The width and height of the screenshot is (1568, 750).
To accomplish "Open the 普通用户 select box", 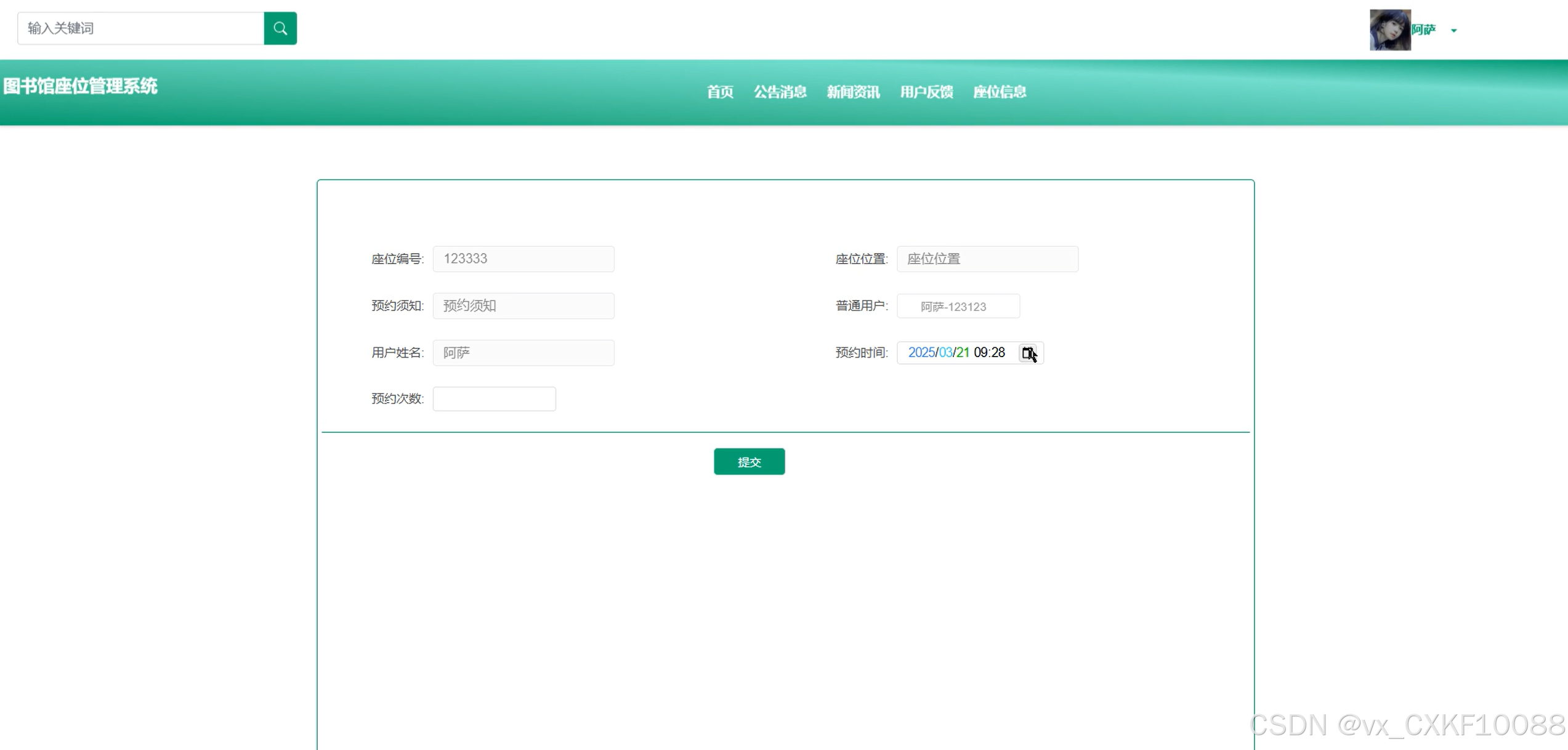I will [958, 306].
